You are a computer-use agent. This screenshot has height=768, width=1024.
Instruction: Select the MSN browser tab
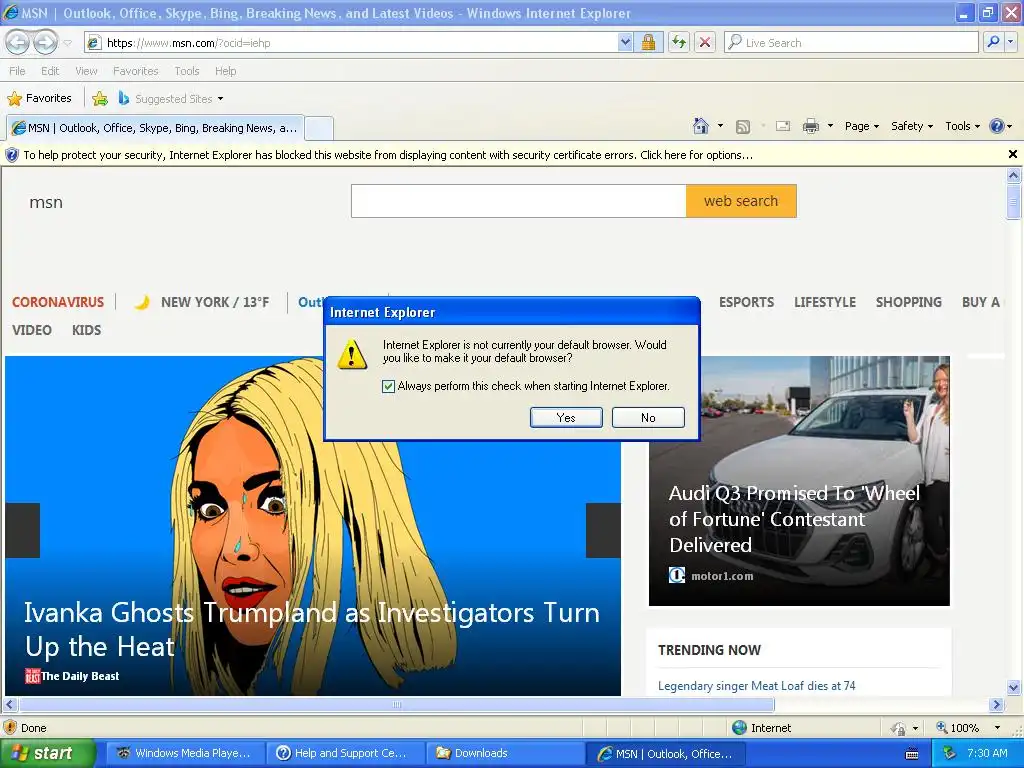pos(155,128)
